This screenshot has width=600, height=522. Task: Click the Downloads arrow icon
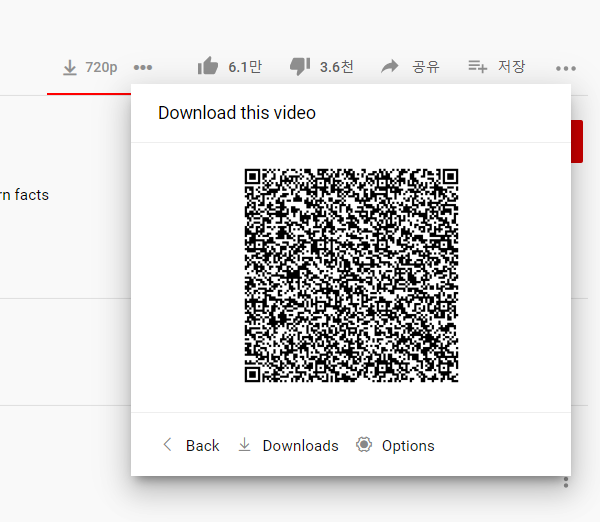pos(245,445)
